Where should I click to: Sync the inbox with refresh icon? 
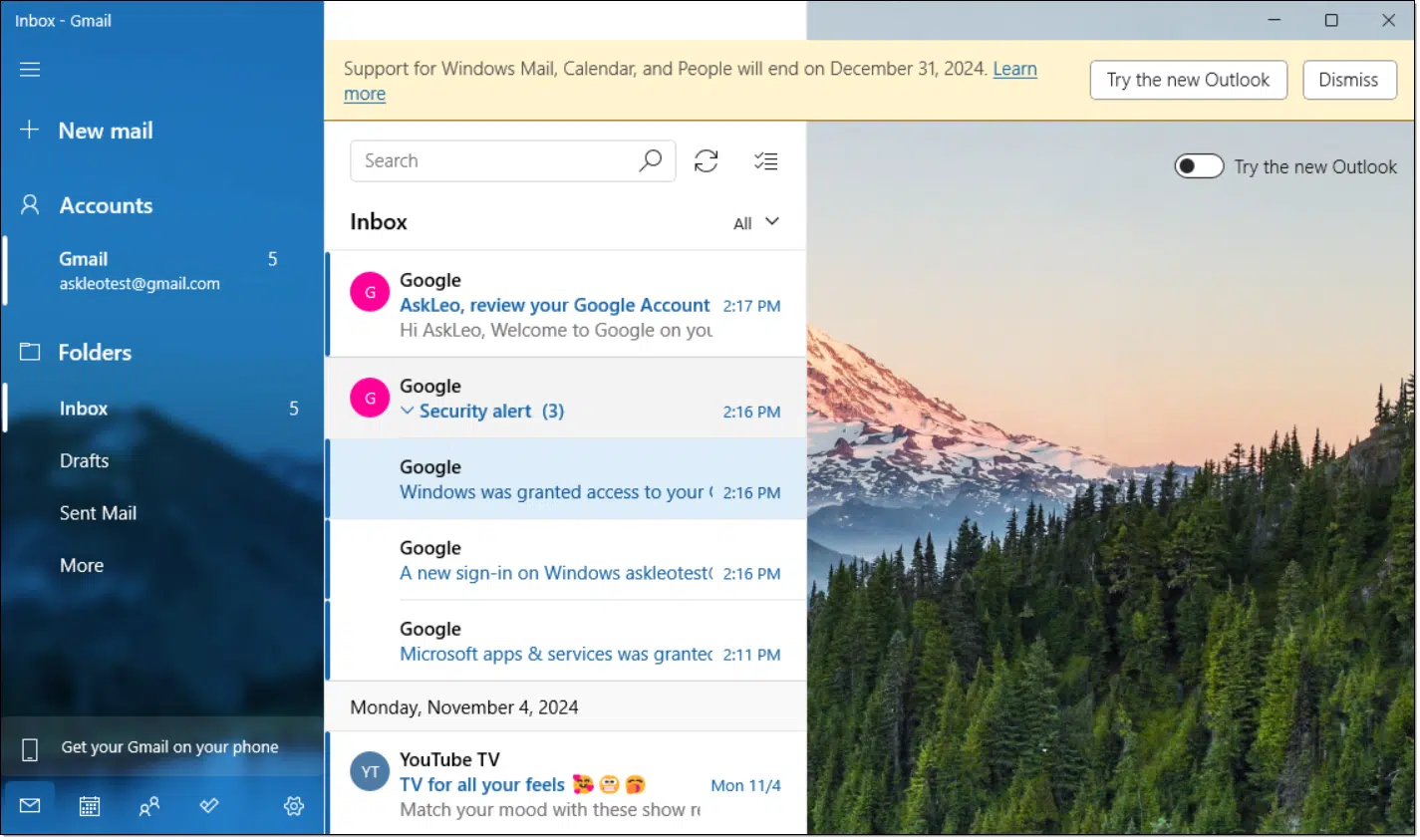click(707, 161)
